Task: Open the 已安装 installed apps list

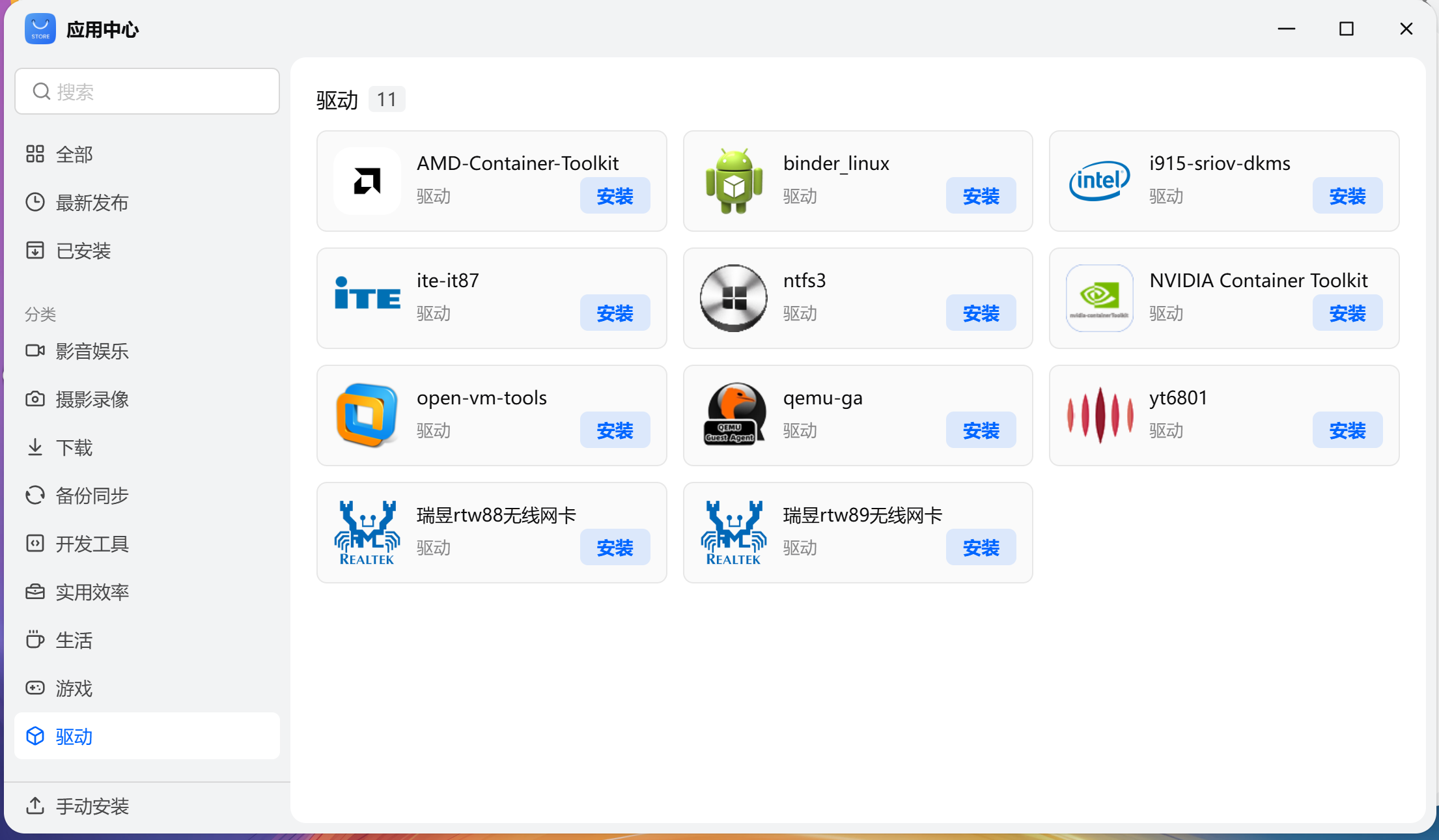Action: [x=83, y=251]
